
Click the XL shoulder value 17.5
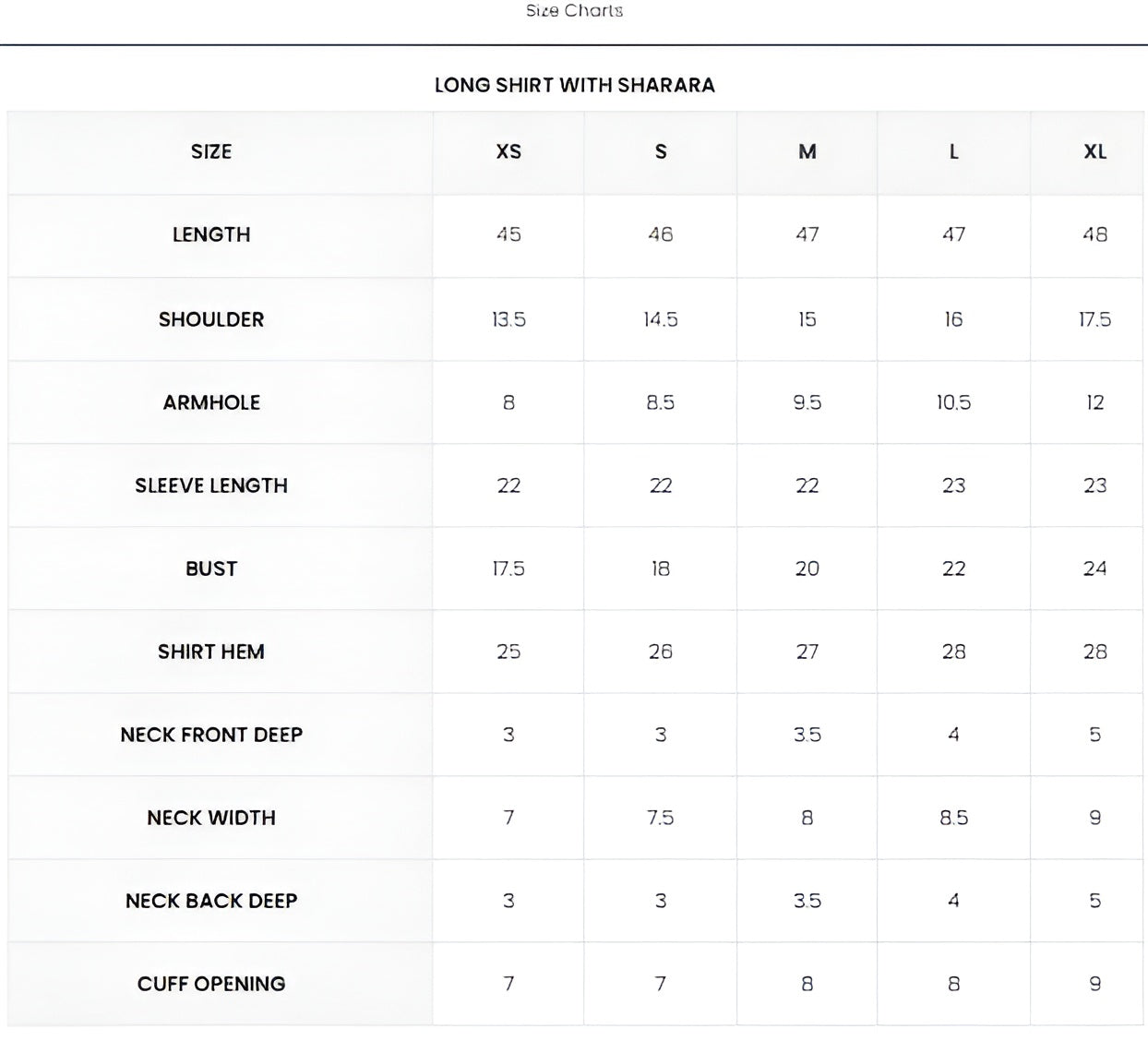1094,319
